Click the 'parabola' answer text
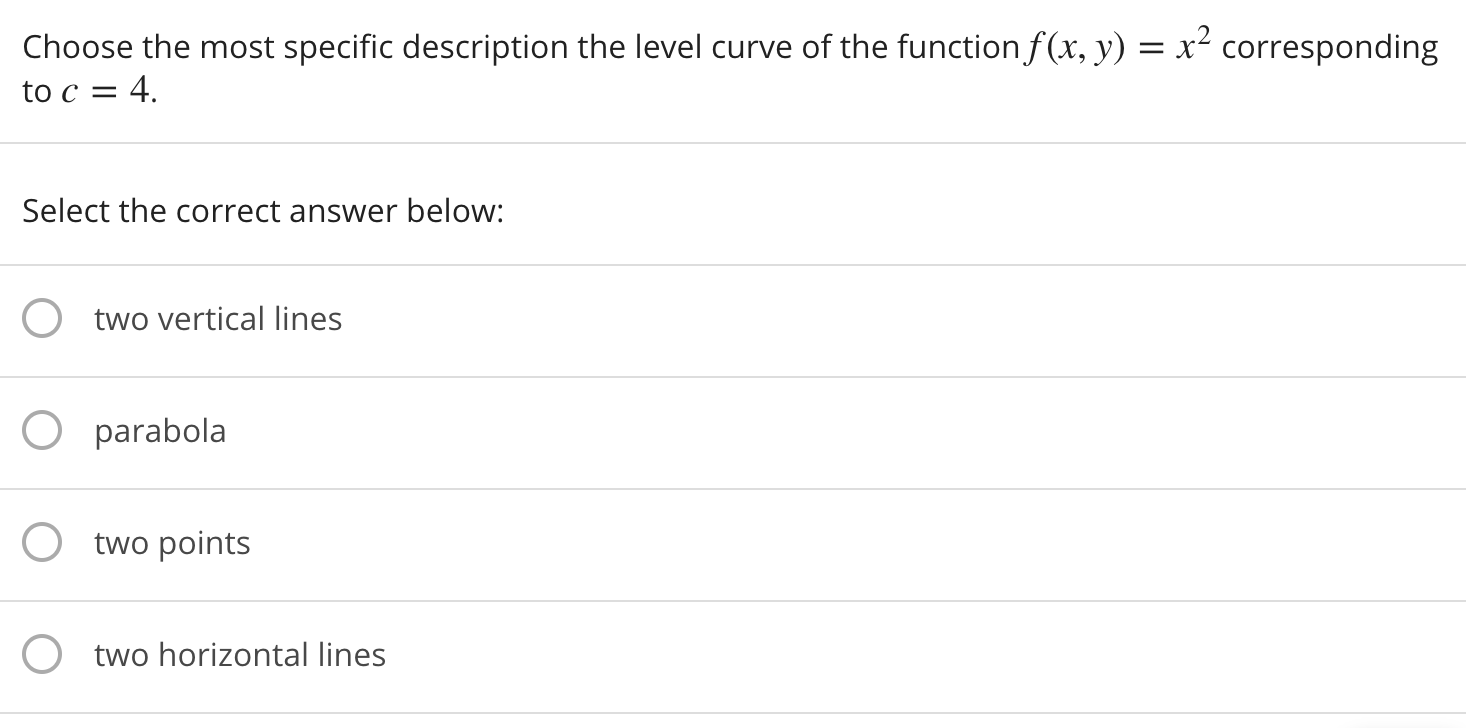The height and width of the screenshot is (728, 1466). [160, 430]
